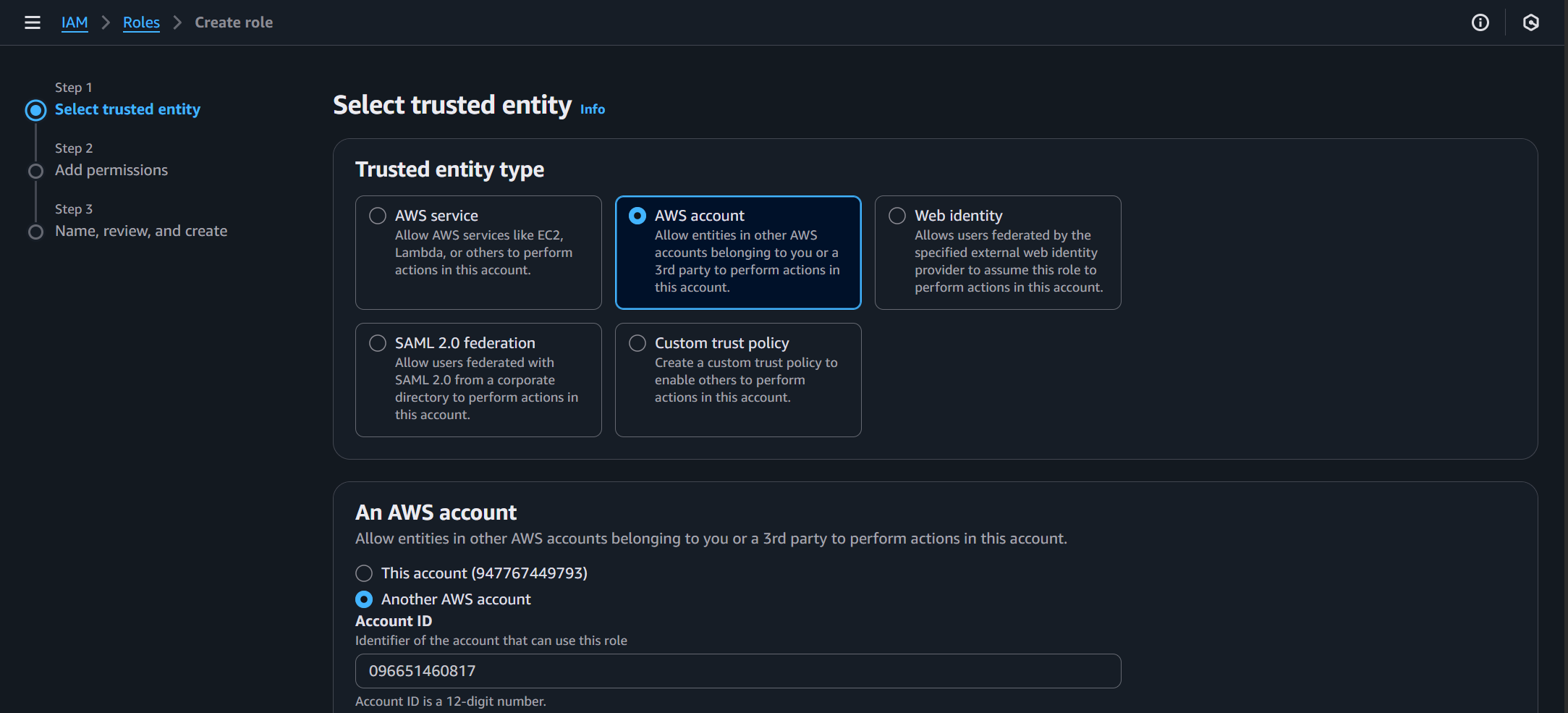
Task: Click the Step 1 wizard indicator circle
Action: coord(35,110)
